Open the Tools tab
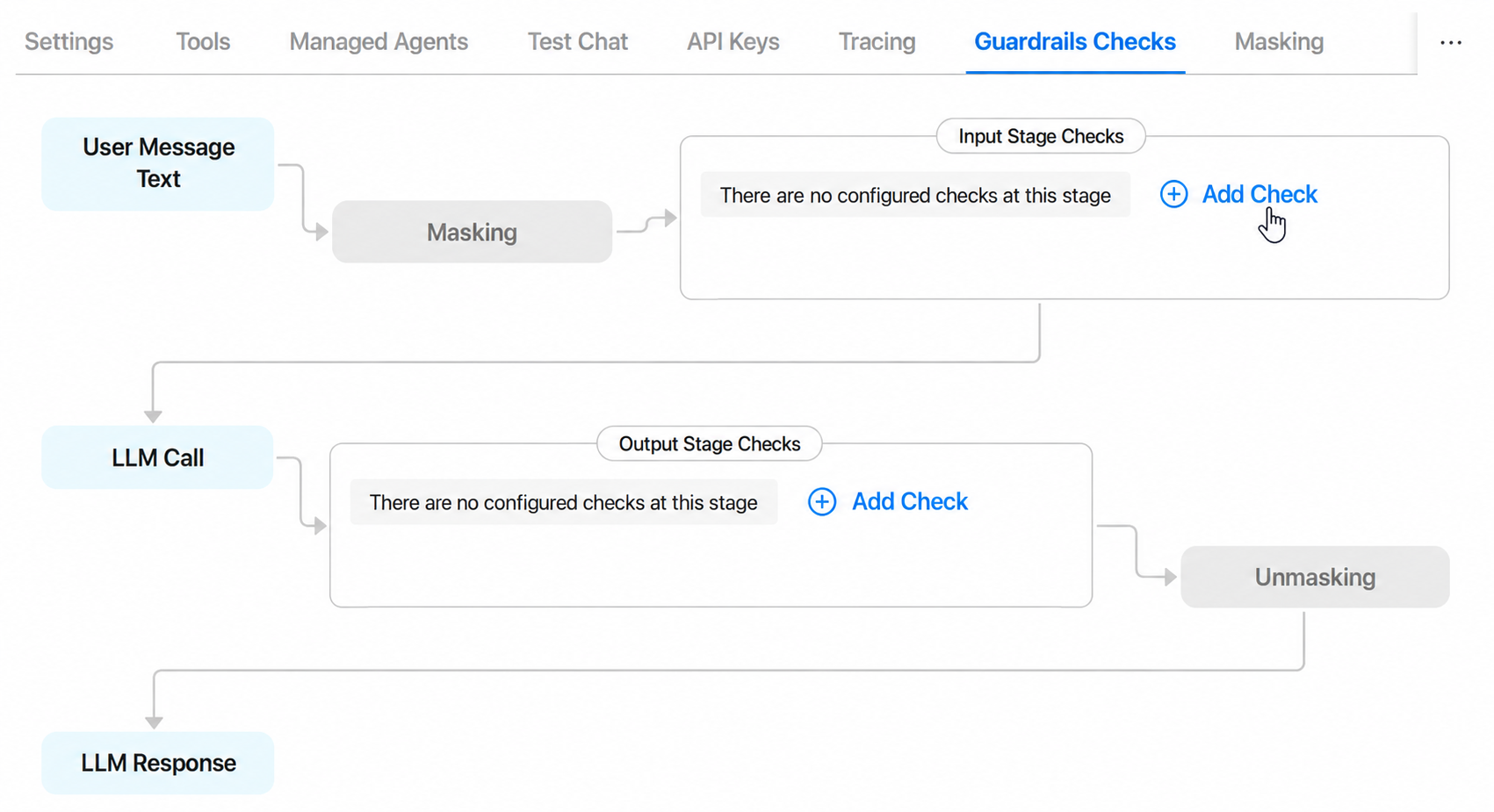Screen dimensions: 1494x812 [203, 41]
